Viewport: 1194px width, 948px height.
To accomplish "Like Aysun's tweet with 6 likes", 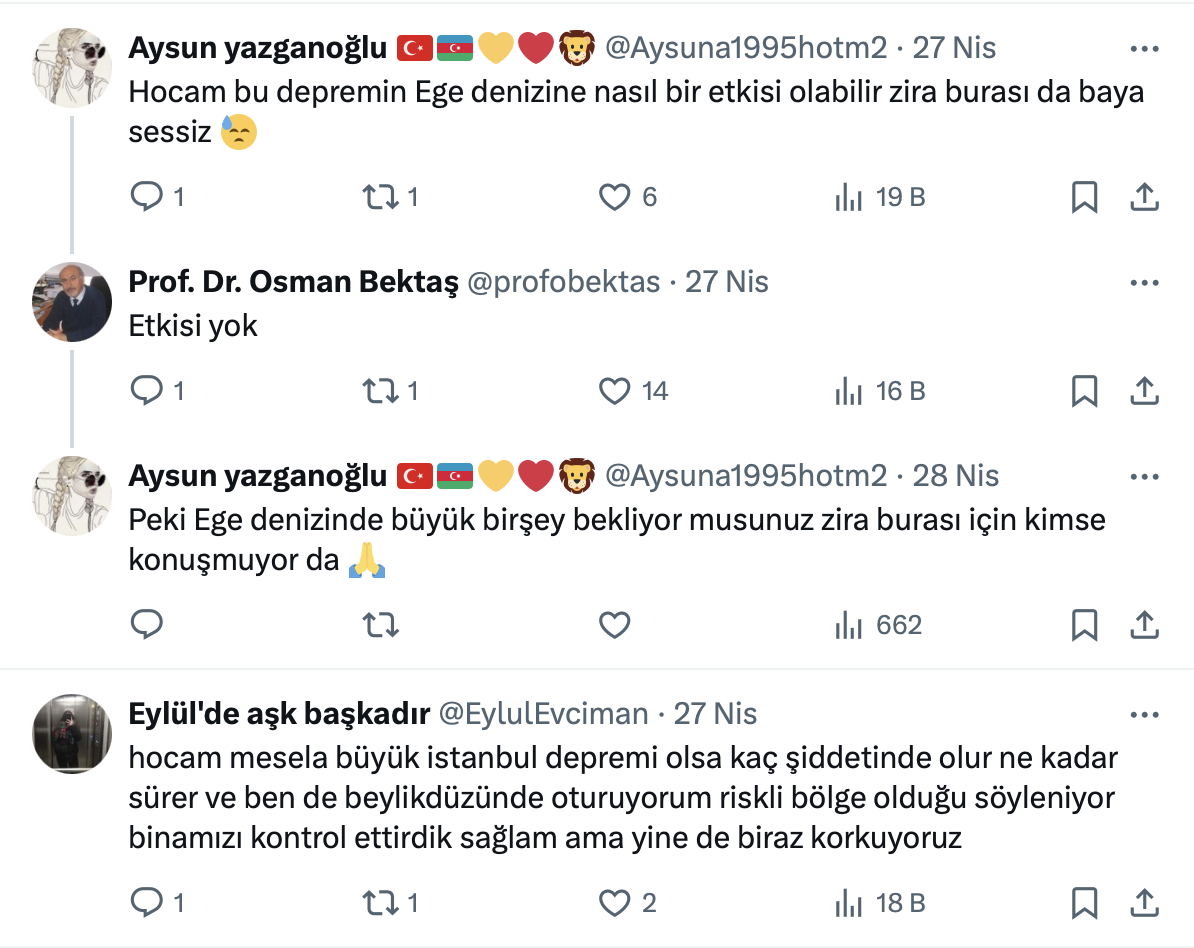I will pos(614,197).
